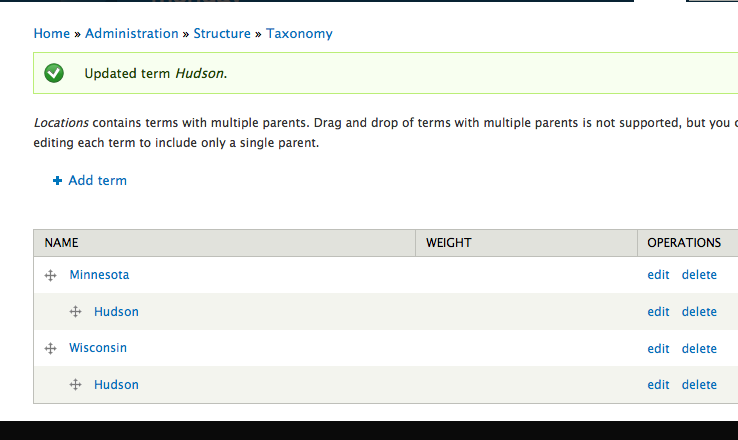The height and width of the screenshot is (440, 738).
Task: Edit the Minnesota term
Action: [658, 274]
